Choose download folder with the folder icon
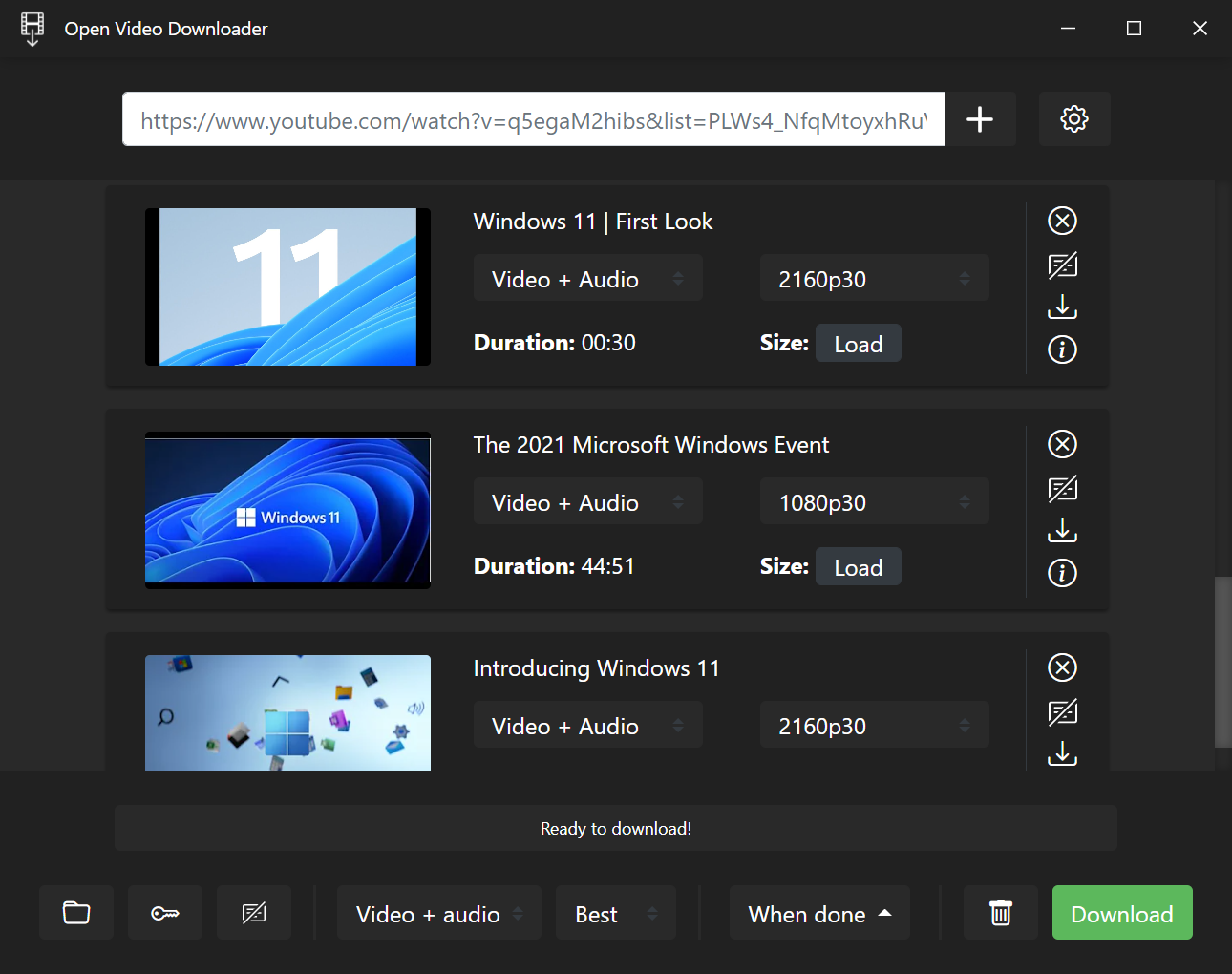This screenshot has height=974, width=1232. click(76, 913)
